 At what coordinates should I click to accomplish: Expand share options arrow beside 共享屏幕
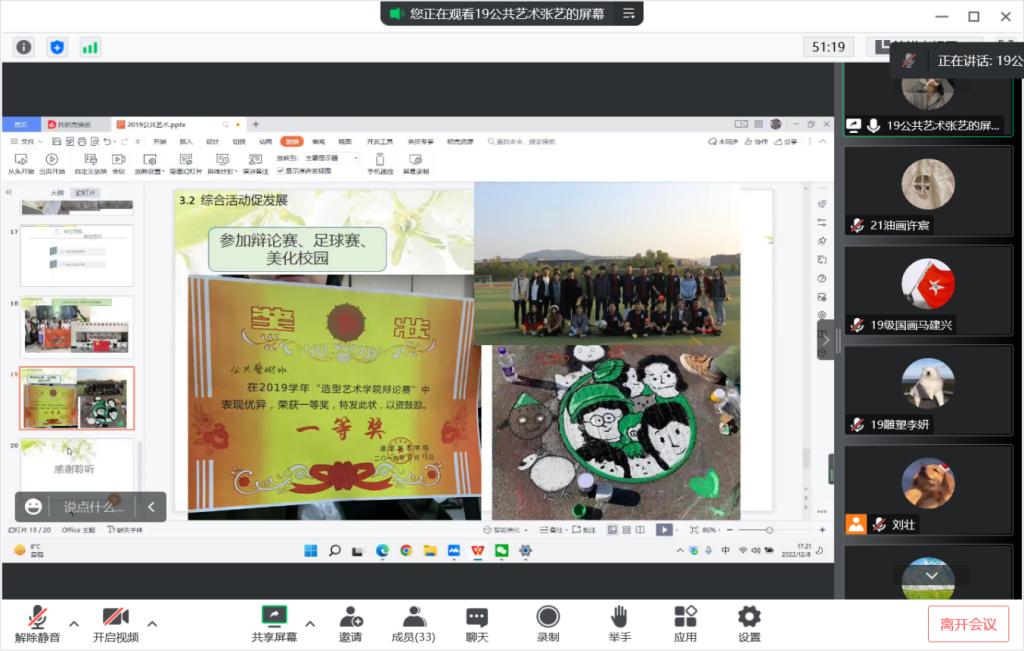point(310,624)
